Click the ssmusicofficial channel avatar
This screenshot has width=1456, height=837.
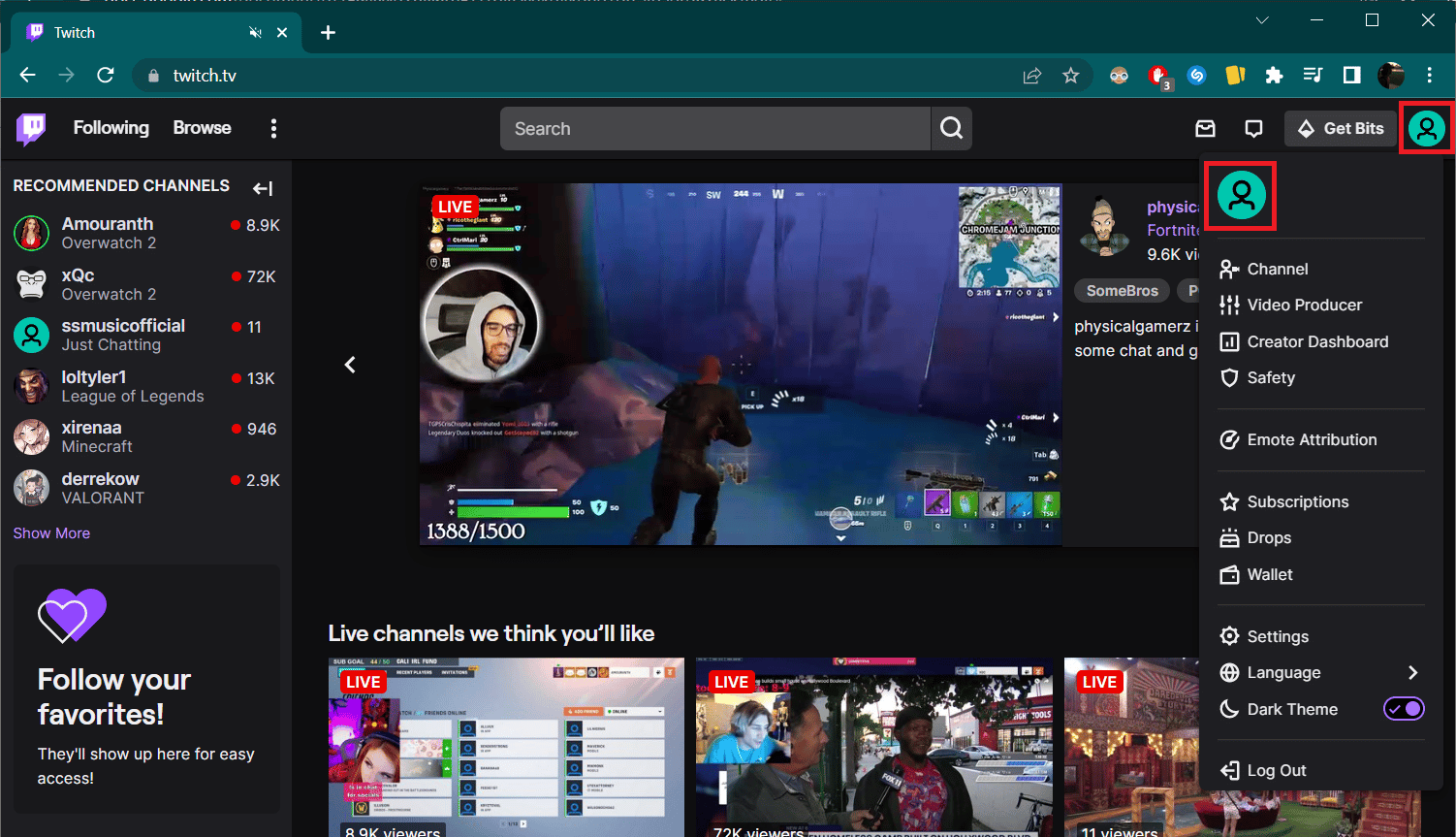coord(32,335)
